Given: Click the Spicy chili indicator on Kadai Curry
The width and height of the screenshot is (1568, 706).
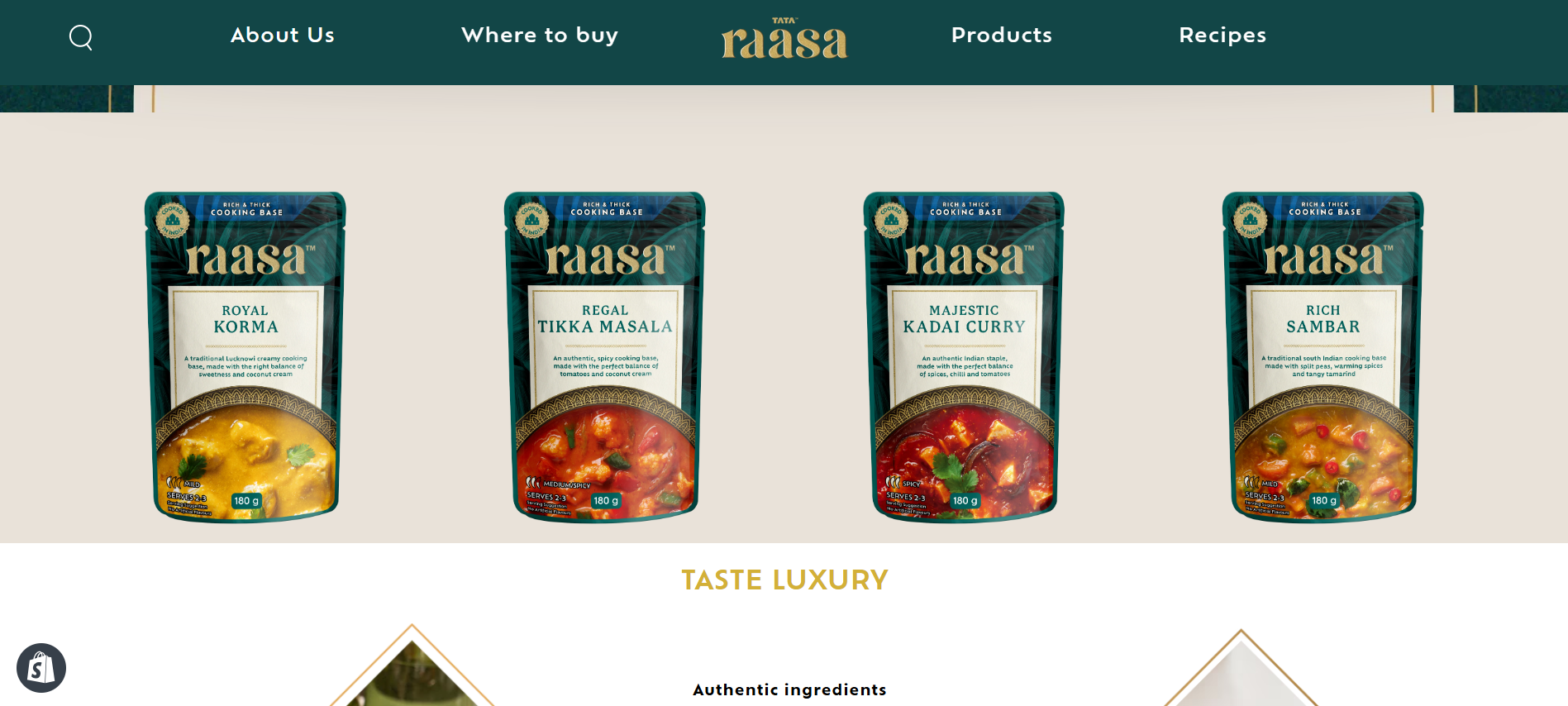Looking at the screenshot, I should [x=903, y=483].
